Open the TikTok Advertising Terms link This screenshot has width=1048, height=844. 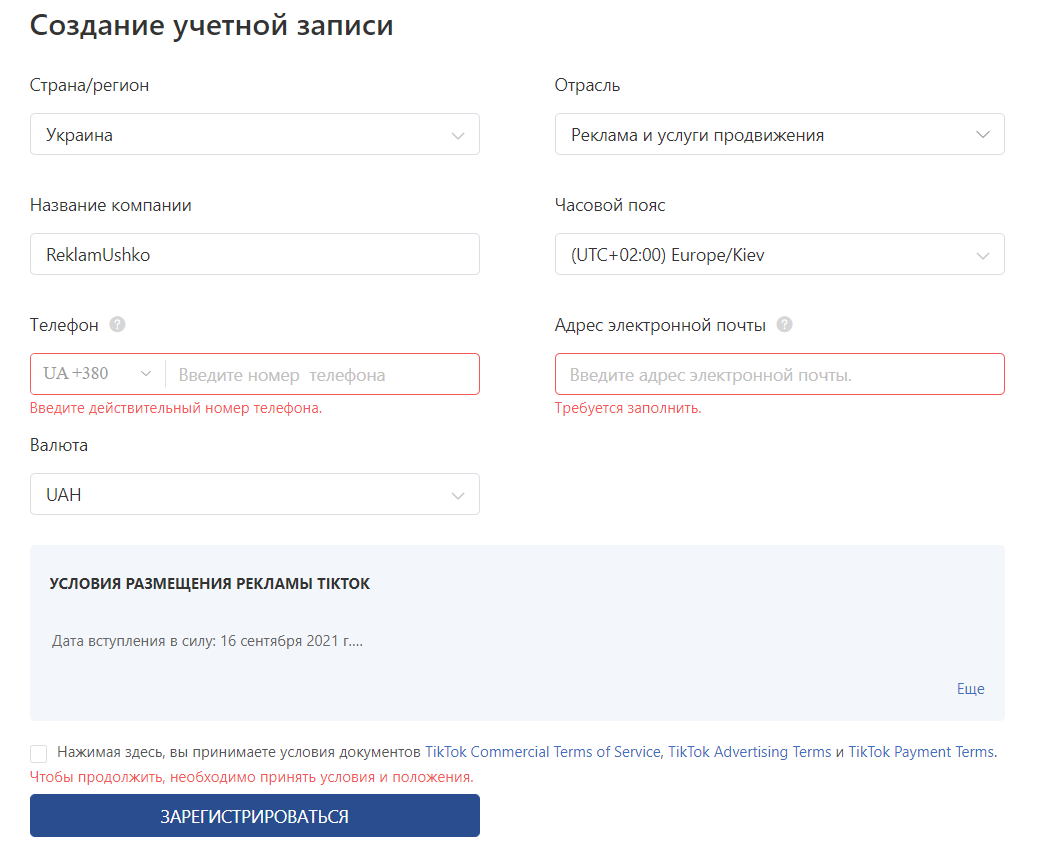750,752
